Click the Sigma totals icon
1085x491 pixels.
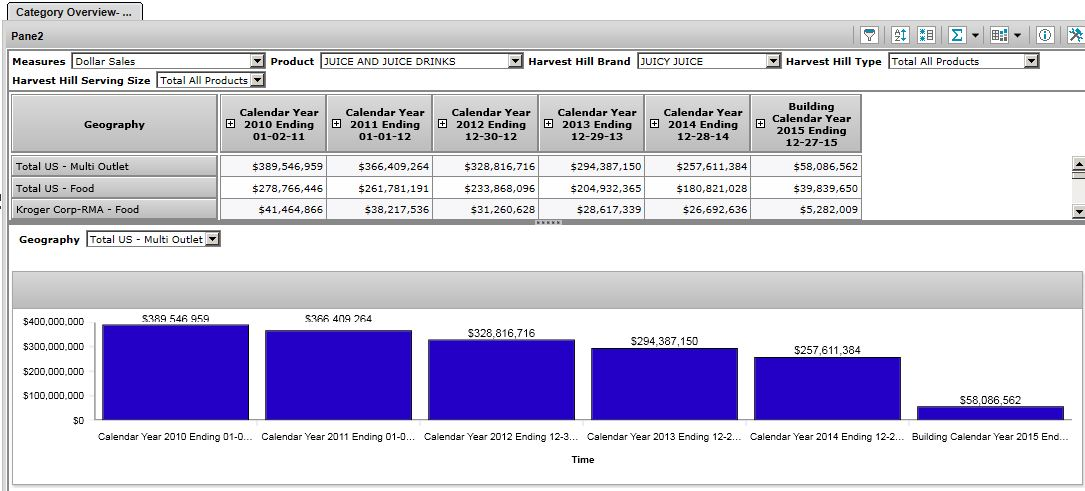(x=957, y=35)
